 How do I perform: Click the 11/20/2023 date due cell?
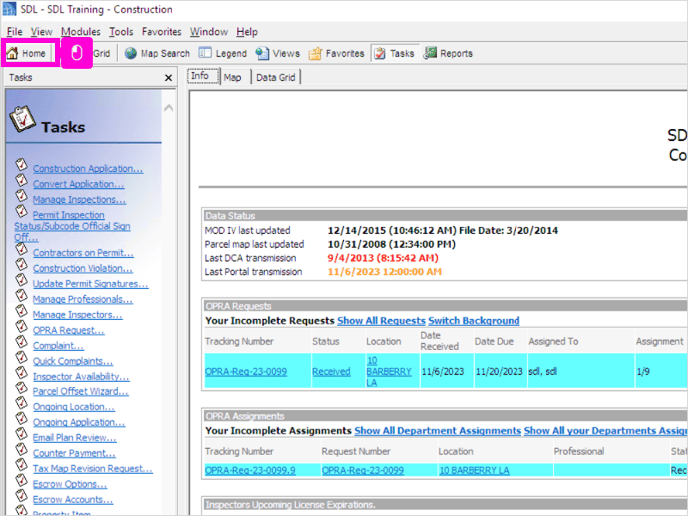(499, 372)
